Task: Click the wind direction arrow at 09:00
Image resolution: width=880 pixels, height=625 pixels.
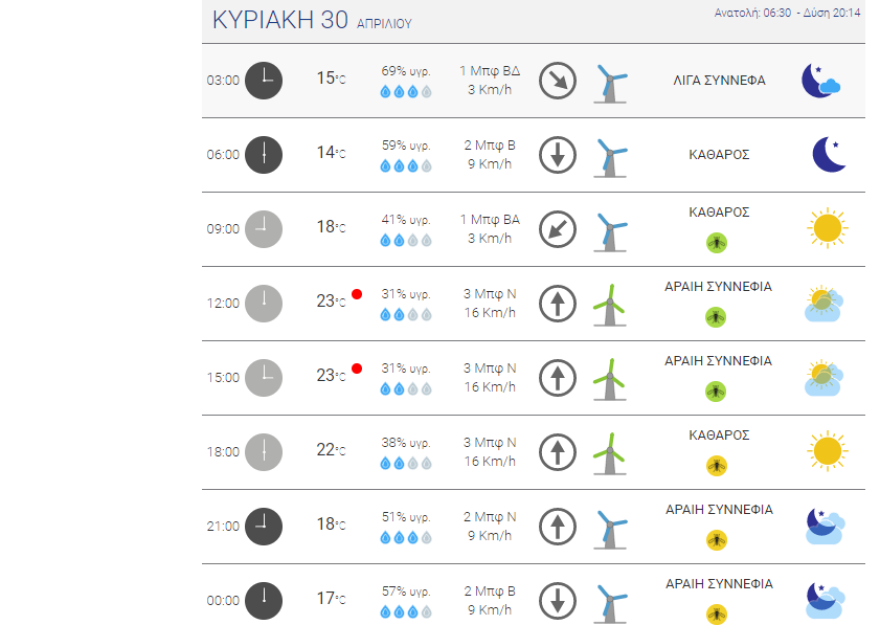Action: coord(558,229)
